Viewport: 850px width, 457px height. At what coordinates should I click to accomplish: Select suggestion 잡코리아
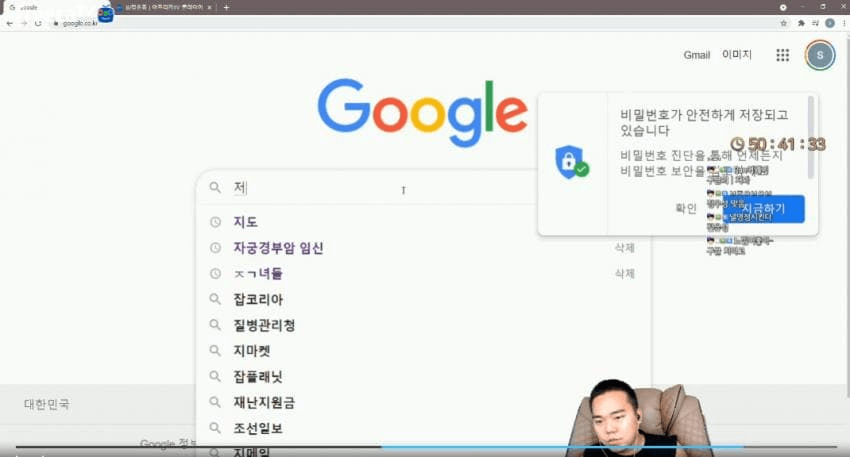[x=258, y=299]
